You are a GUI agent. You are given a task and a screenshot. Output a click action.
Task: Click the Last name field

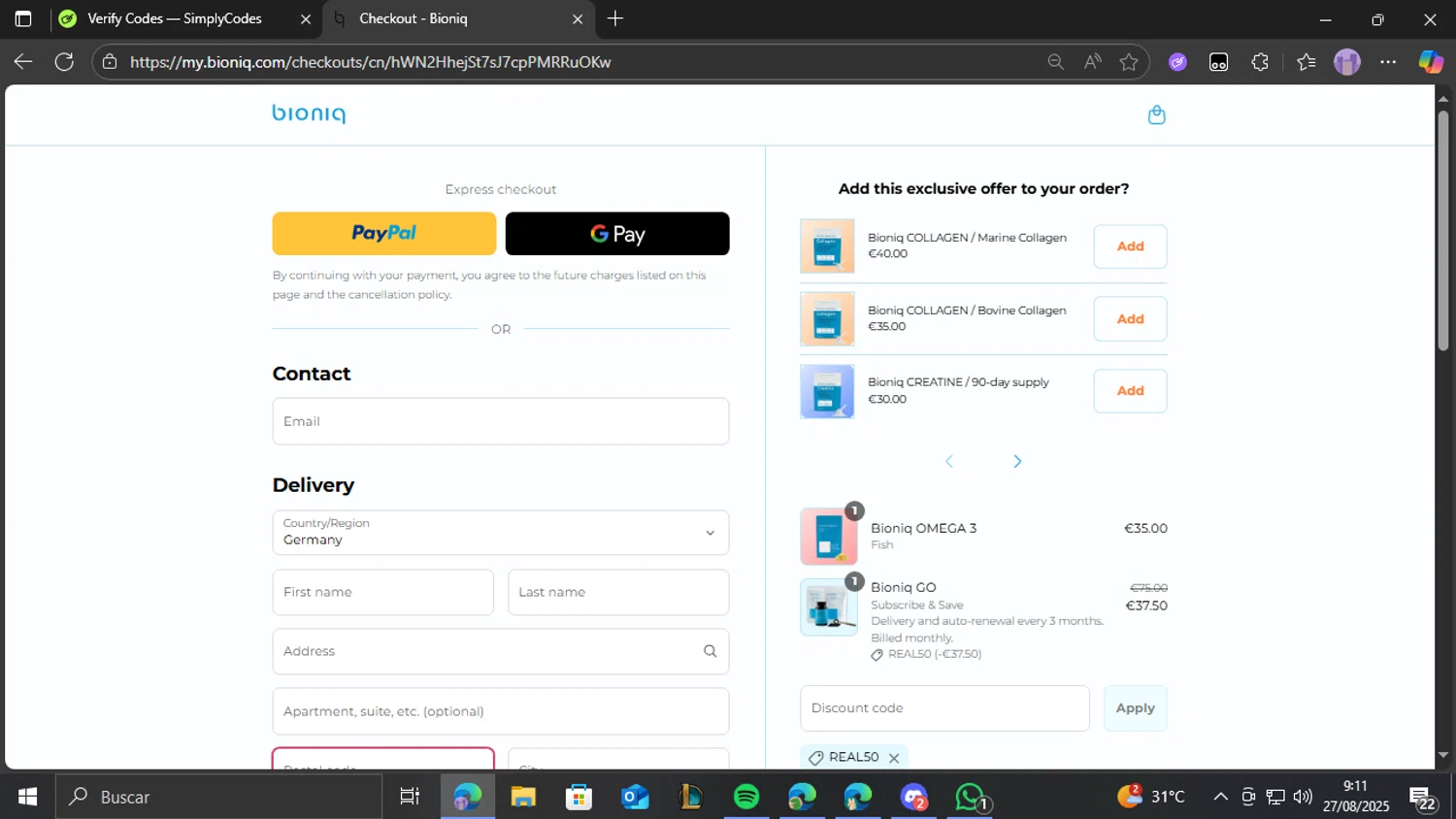coord(618,592)
